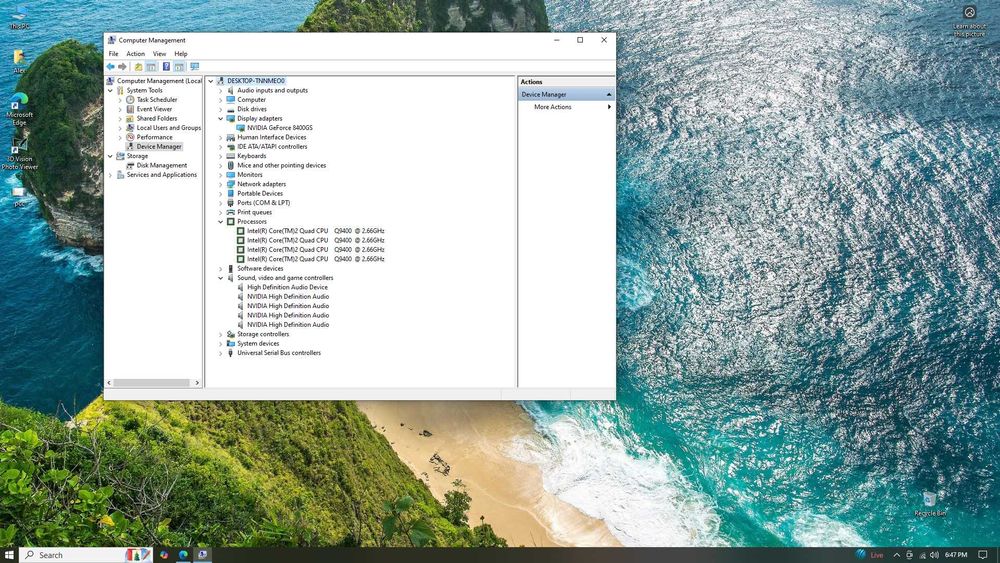The image size is (1000, 563).
Task: Click the Back arrow in the toolbar
Action: (110, 67)
